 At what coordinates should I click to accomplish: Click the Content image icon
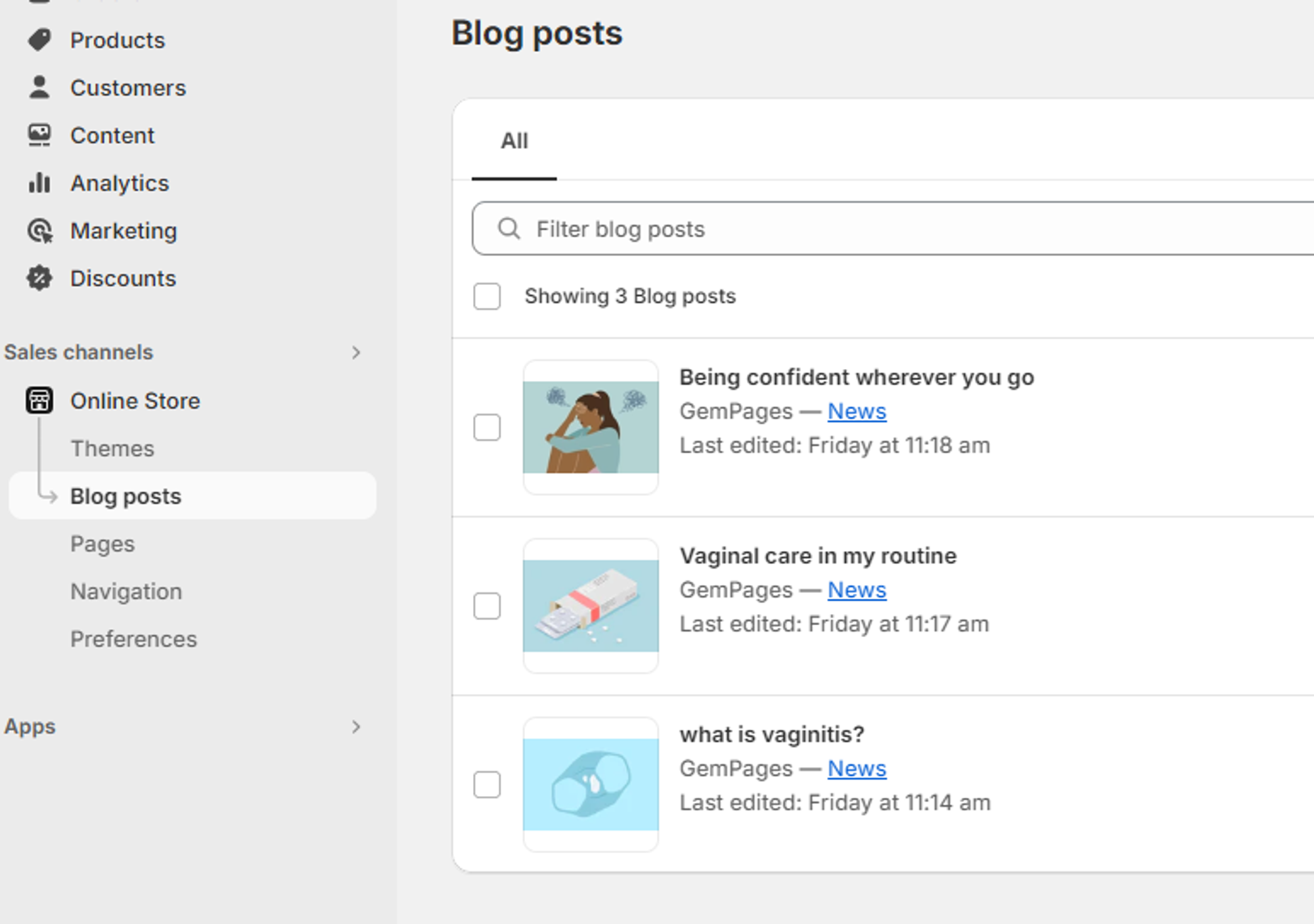(x=39, y=135)
